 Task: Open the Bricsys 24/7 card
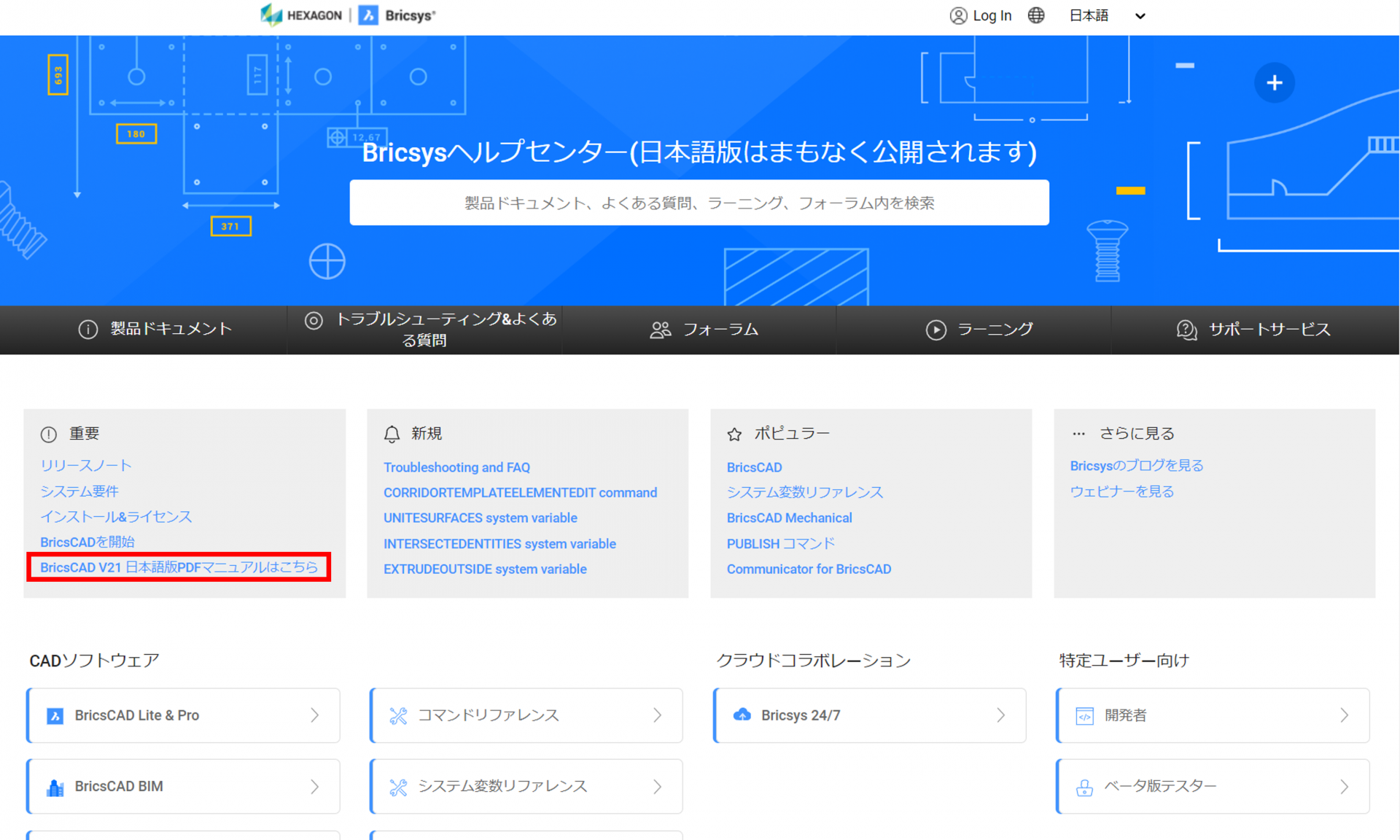pyautogui.click(x=869, y=715)
